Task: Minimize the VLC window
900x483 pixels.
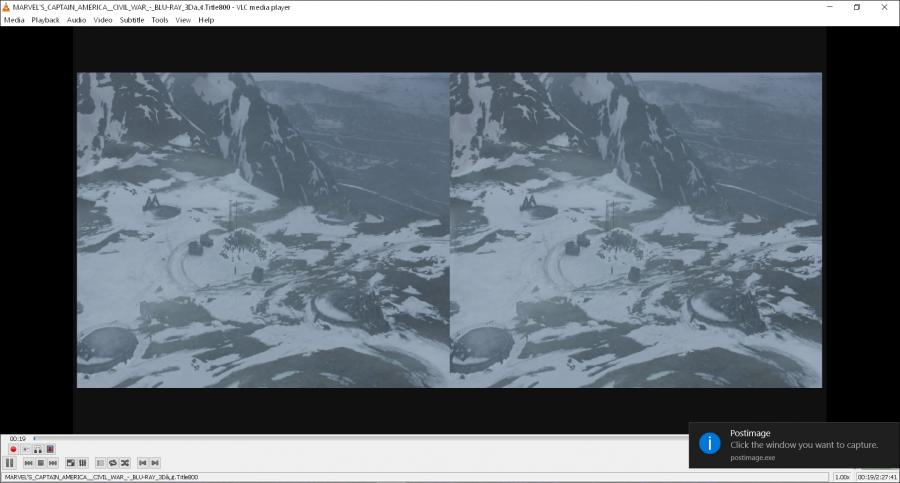Action: 829,7
